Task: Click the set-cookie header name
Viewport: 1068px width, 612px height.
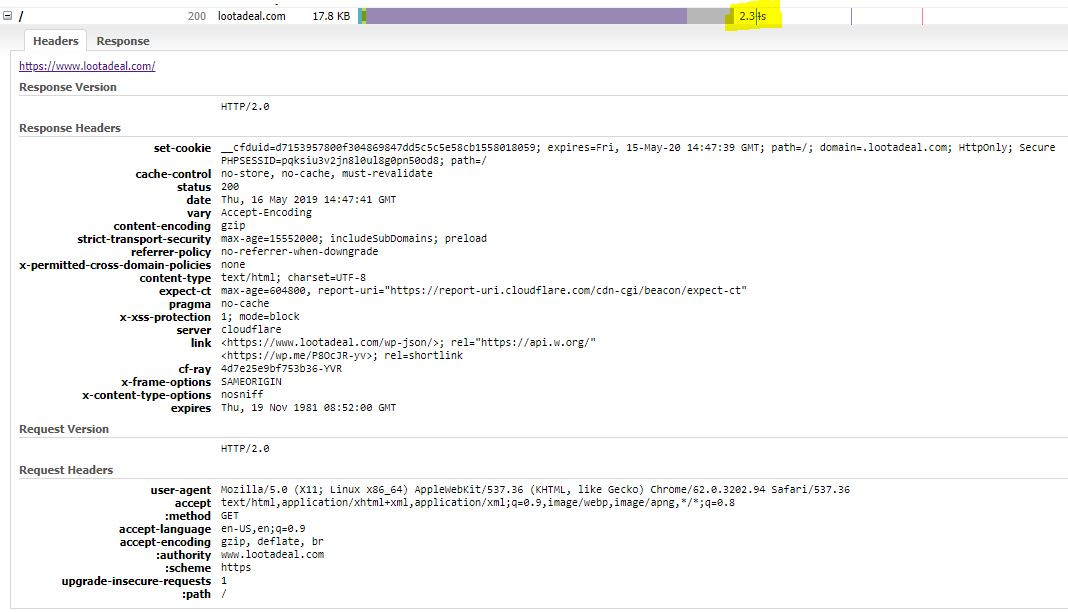Action: 182,148
